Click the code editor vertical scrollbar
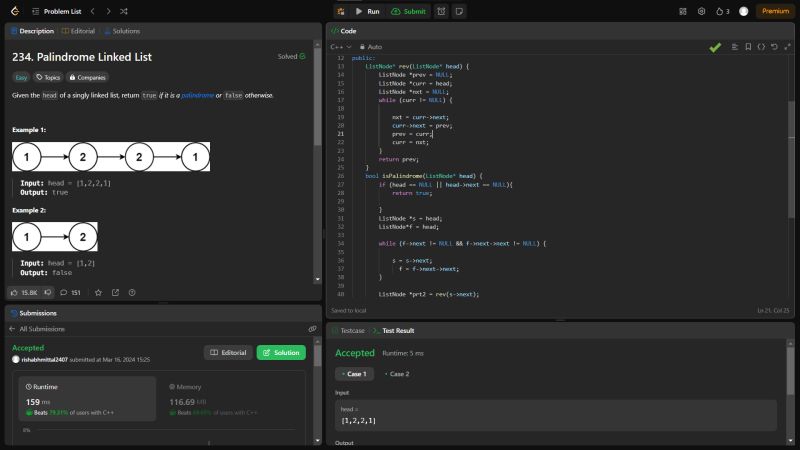This screenshot has height=450, width=800. point(791,159)
